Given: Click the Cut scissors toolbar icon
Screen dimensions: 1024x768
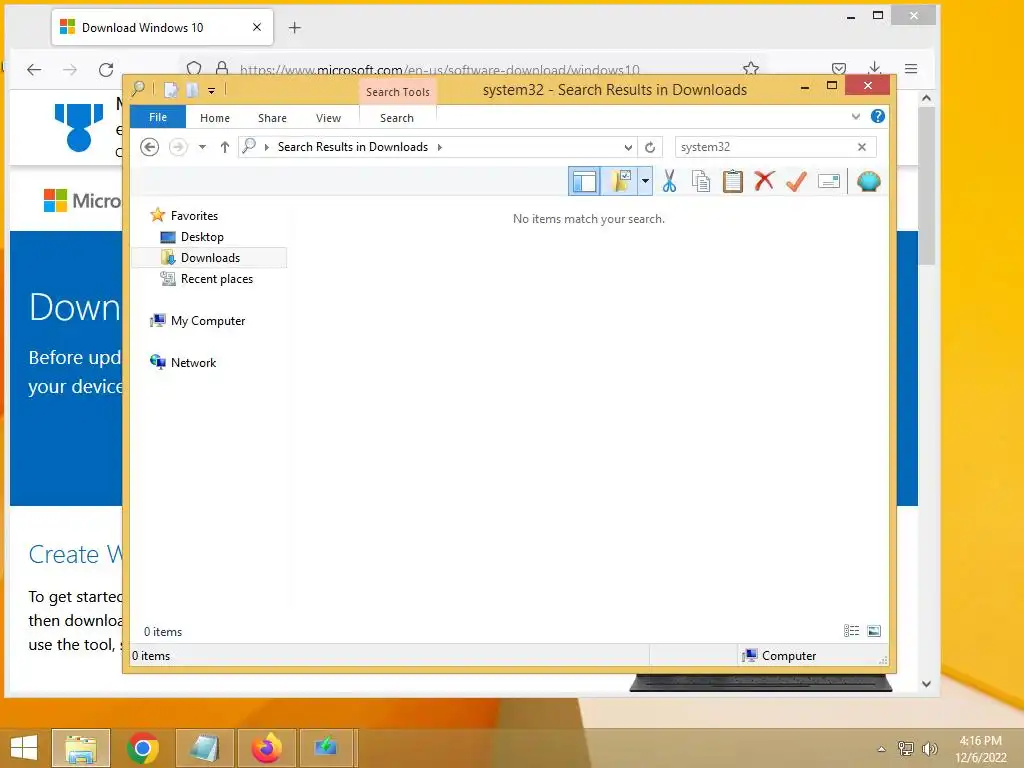Looking at the screenshot, I should (669, 181).
